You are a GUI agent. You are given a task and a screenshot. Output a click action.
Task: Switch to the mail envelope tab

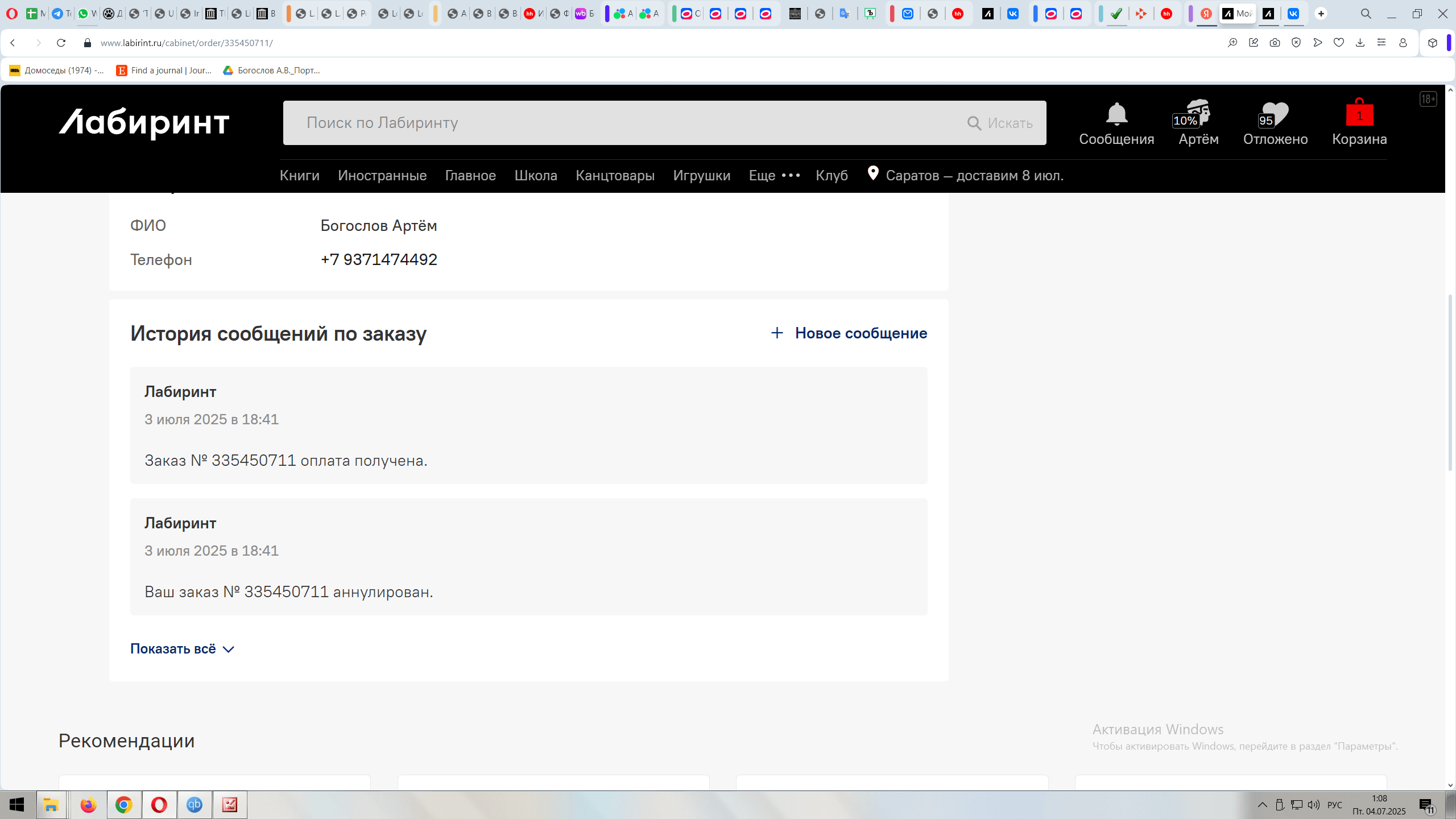(x=908, y=14)
